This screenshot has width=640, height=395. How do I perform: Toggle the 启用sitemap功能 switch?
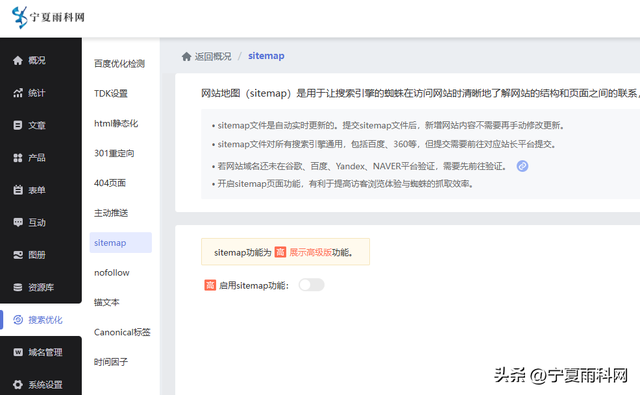[311, 285]
